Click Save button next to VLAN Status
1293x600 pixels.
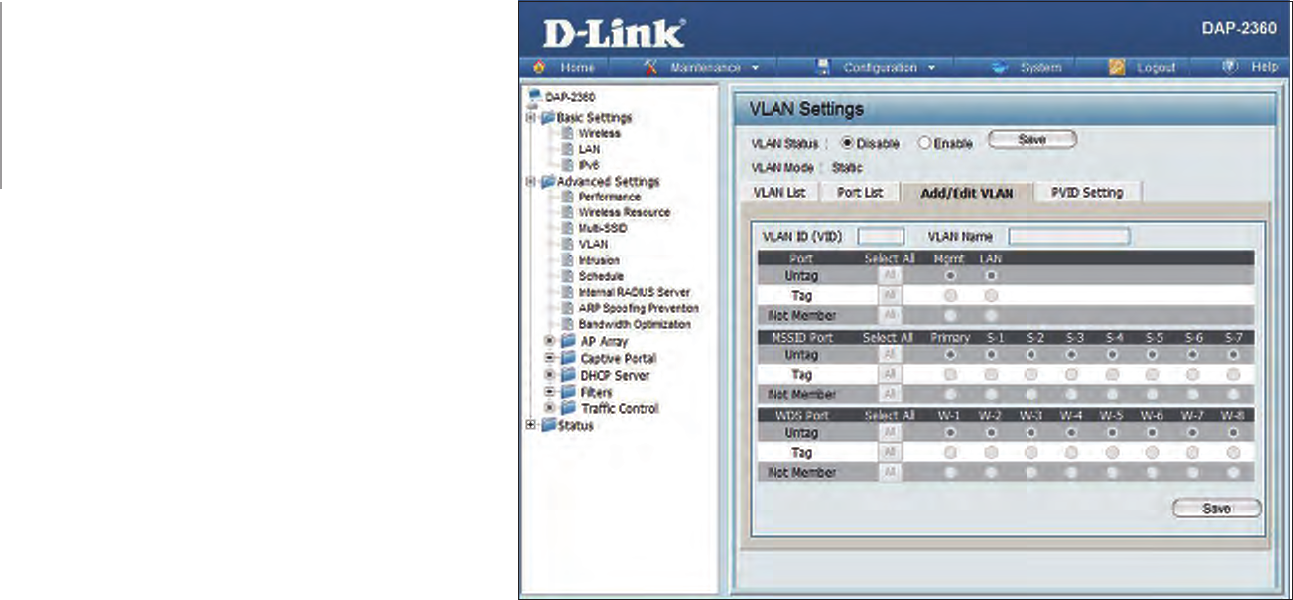tap(1032, 140)
